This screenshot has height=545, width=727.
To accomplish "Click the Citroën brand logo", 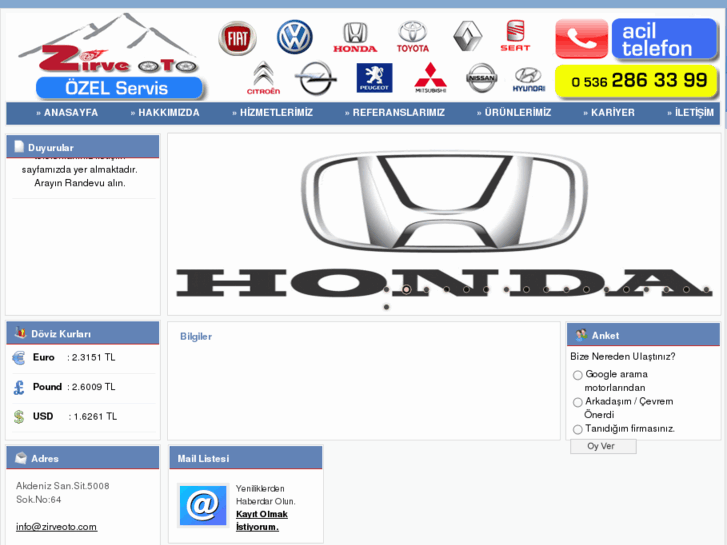I will coord(263,78).
